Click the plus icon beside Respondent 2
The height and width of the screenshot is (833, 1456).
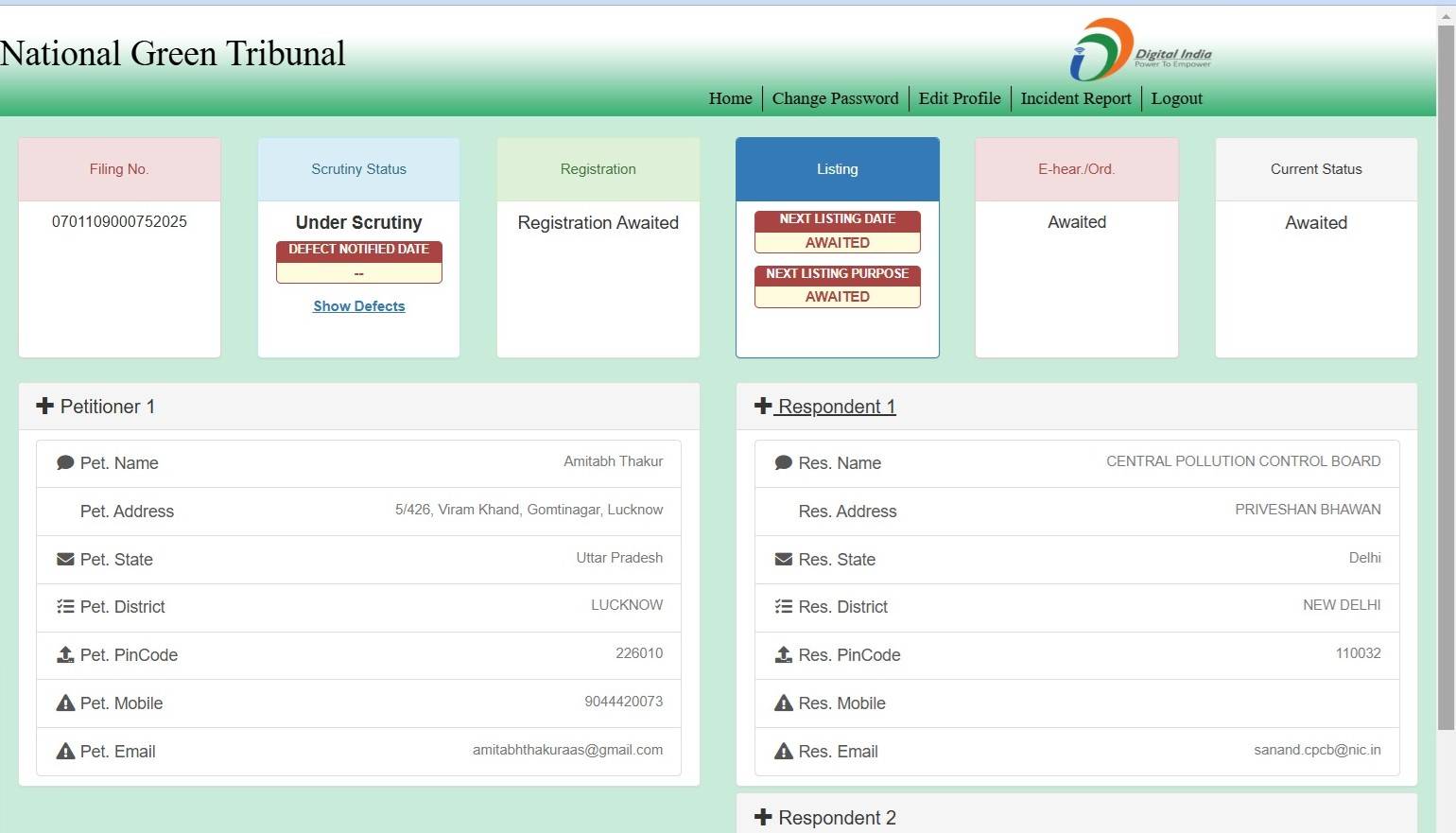[763, 817]
